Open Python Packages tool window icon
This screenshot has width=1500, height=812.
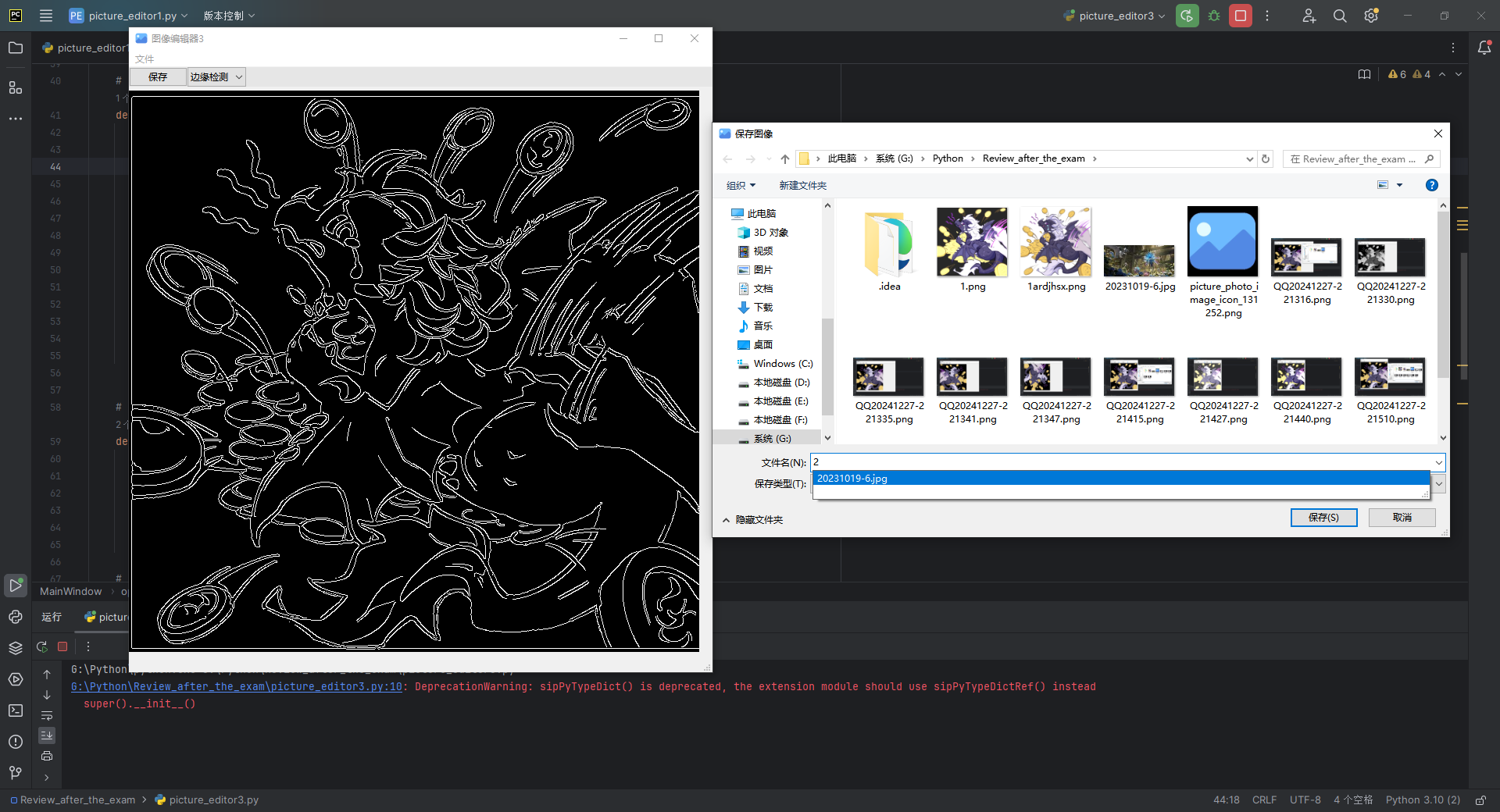(x=16, y=648)
